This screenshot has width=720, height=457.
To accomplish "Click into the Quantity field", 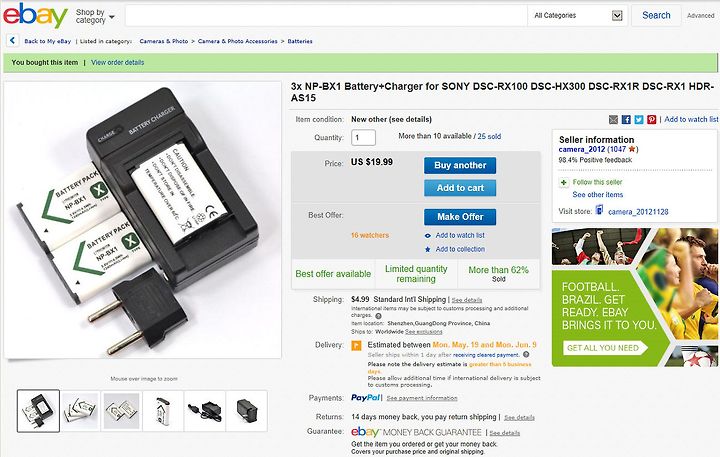I will (x=363, y=137).
